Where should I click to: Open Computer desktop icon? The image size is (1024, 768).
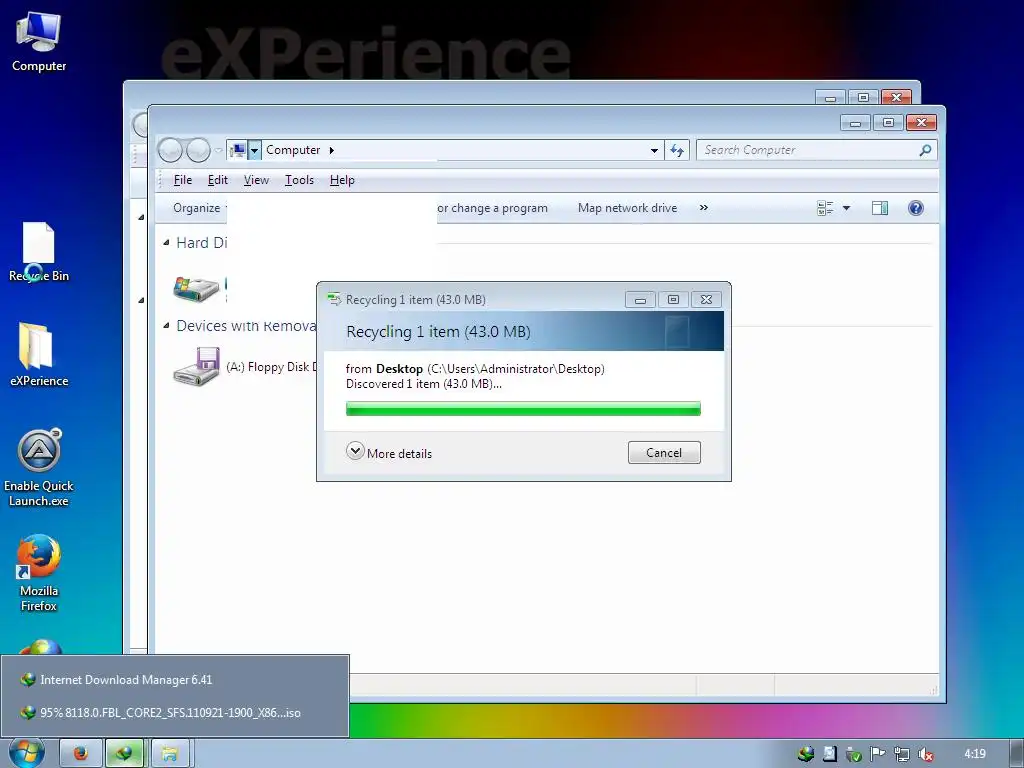pyautogui.click(x=39, y=41)
